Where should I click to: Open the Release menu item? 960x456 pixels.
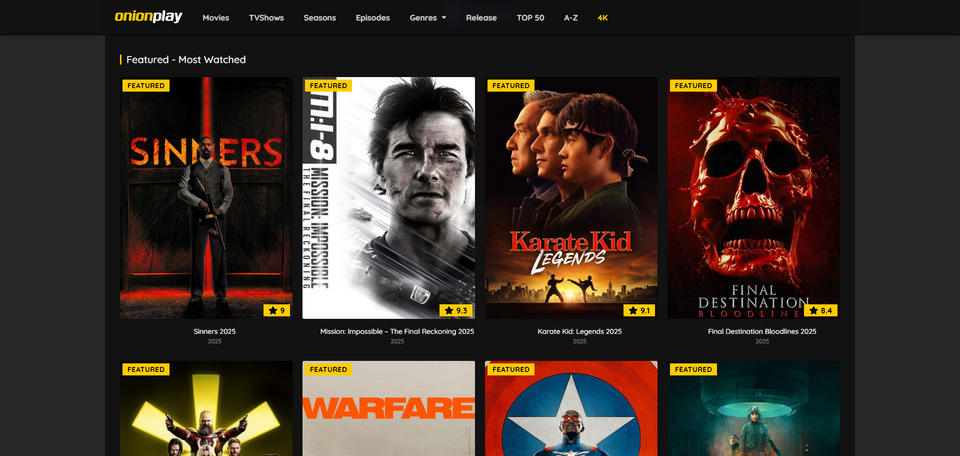click(x=481, y=18)
